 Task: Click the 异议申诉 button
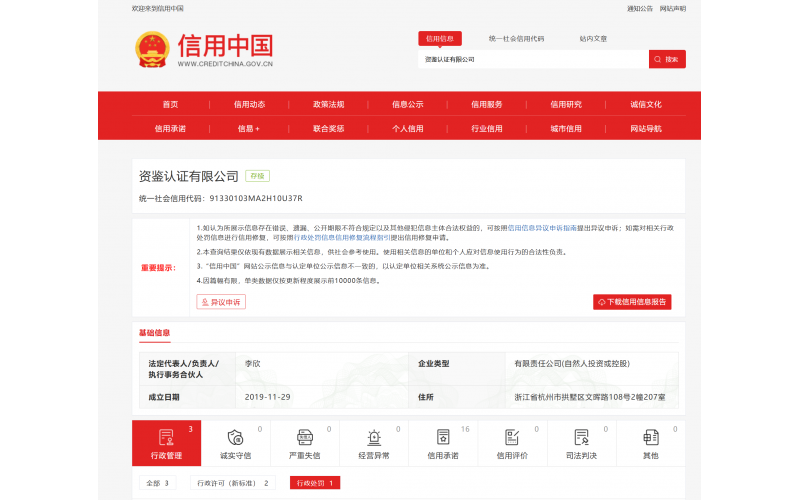(221, 302)
